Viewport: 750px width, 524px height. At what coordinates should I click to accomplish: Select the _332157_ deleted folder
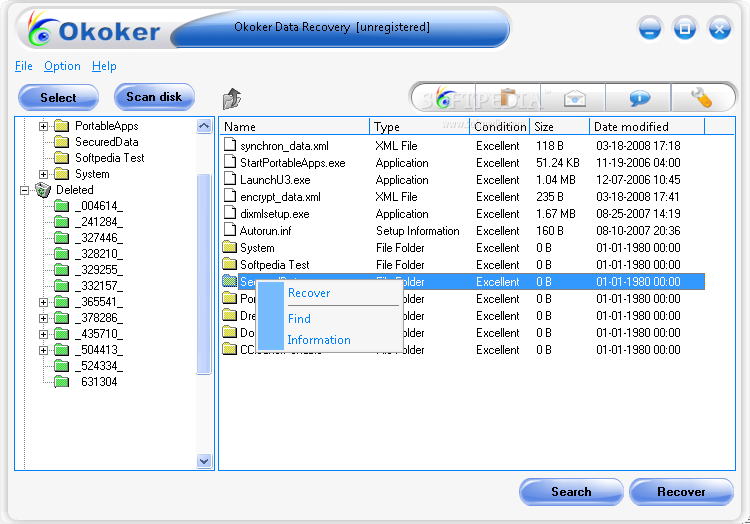99,286
